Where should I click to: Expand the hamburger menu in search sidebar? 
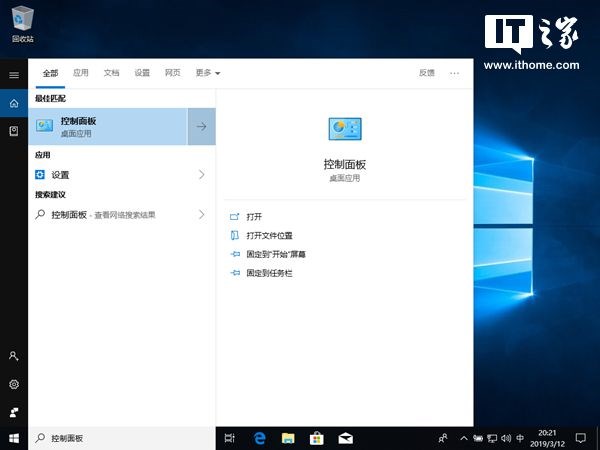point(14,75)
